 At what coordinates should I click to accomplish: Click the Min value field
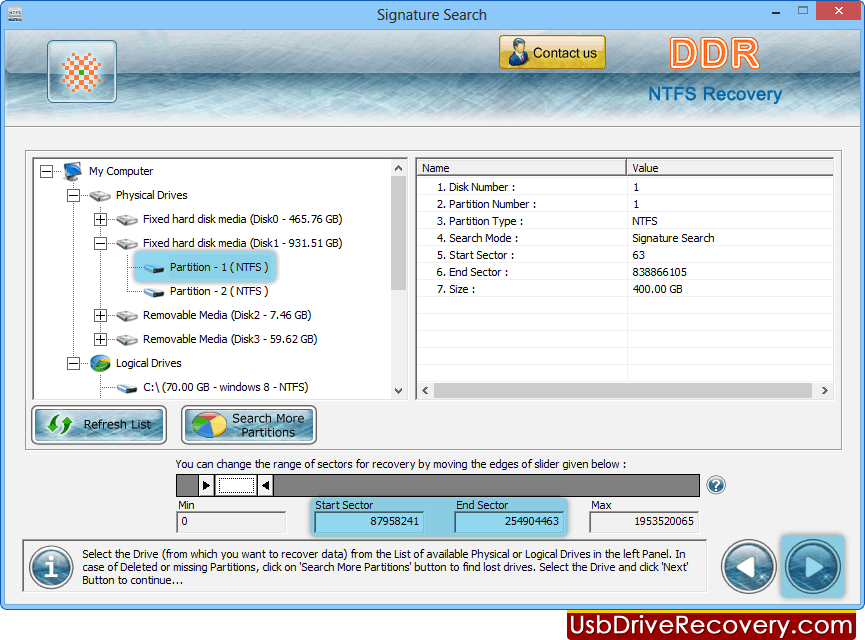[x=231, y=522]
